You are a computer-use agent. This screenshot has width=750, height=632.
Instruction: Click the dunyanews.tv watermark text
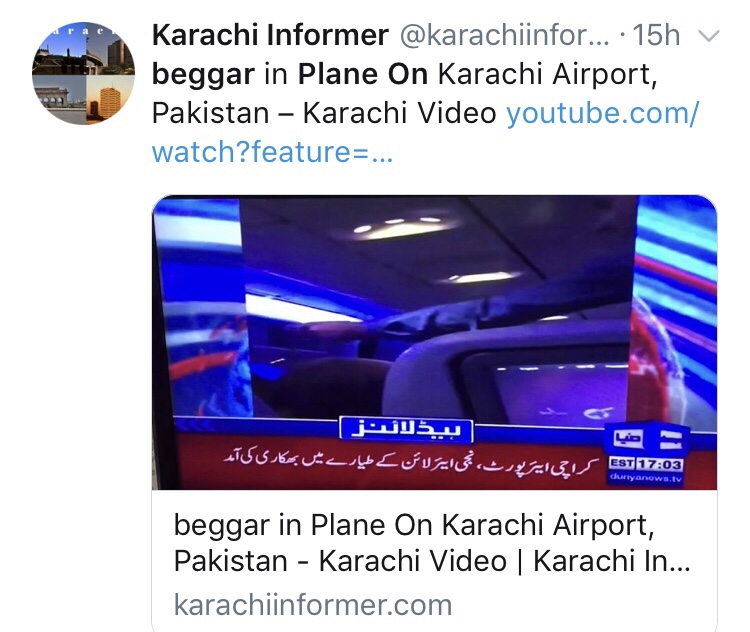645,477
